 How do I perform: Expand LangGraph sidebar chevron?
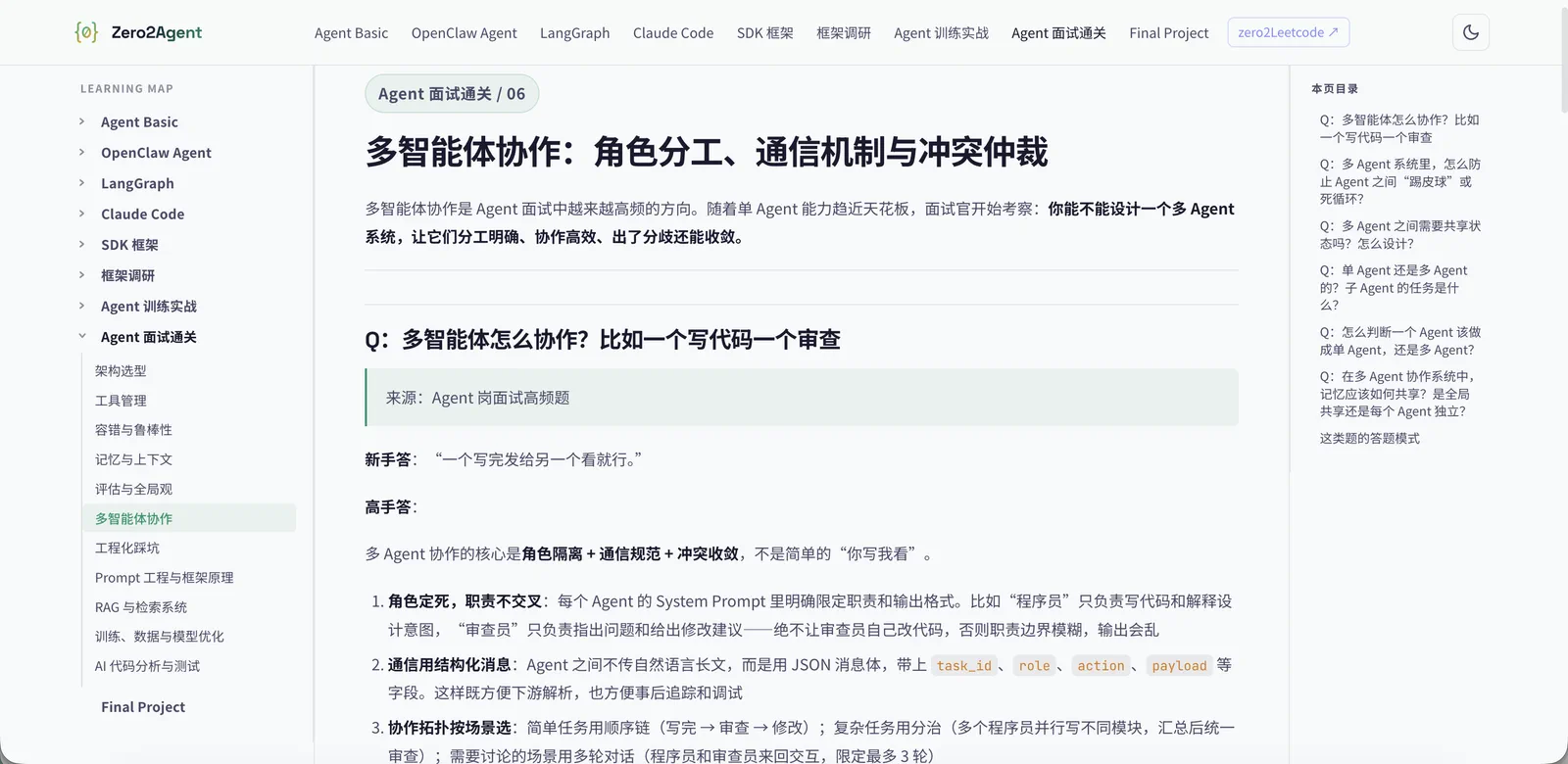pyautogui.click(x=81, y=182)
